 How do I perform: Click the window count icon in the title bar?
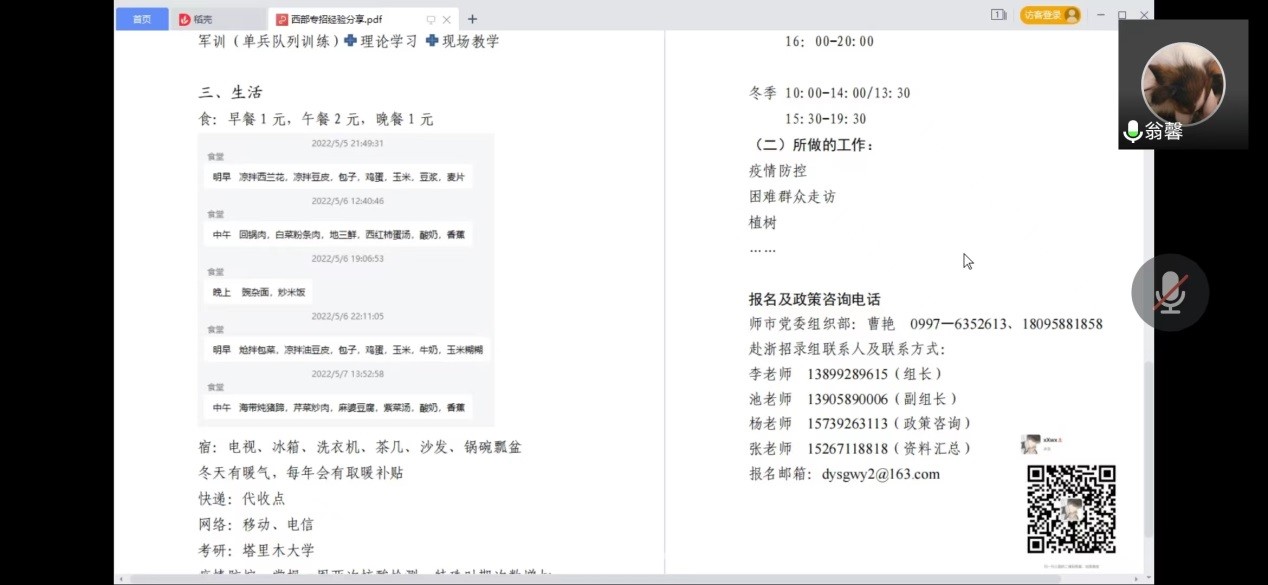998,15
